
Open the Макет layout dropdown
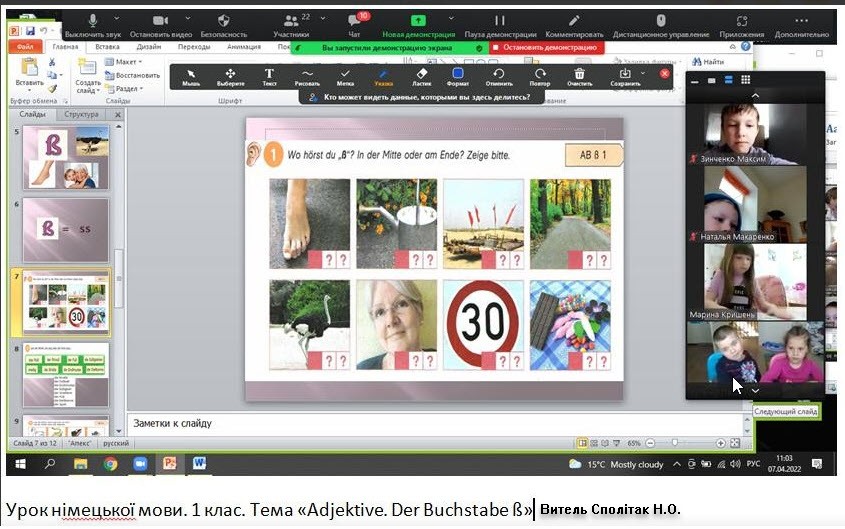122,62
